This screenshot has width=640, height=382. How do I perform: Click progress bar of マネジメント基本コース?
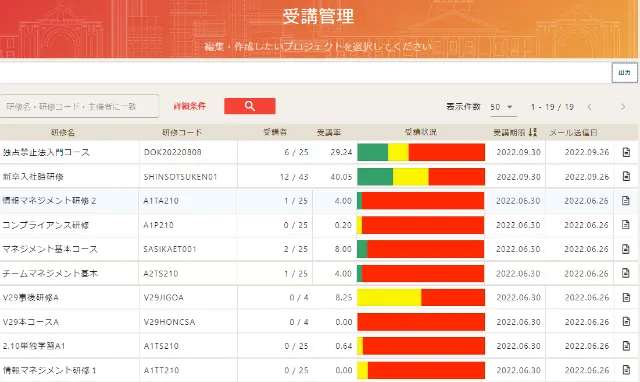(421, 249)
